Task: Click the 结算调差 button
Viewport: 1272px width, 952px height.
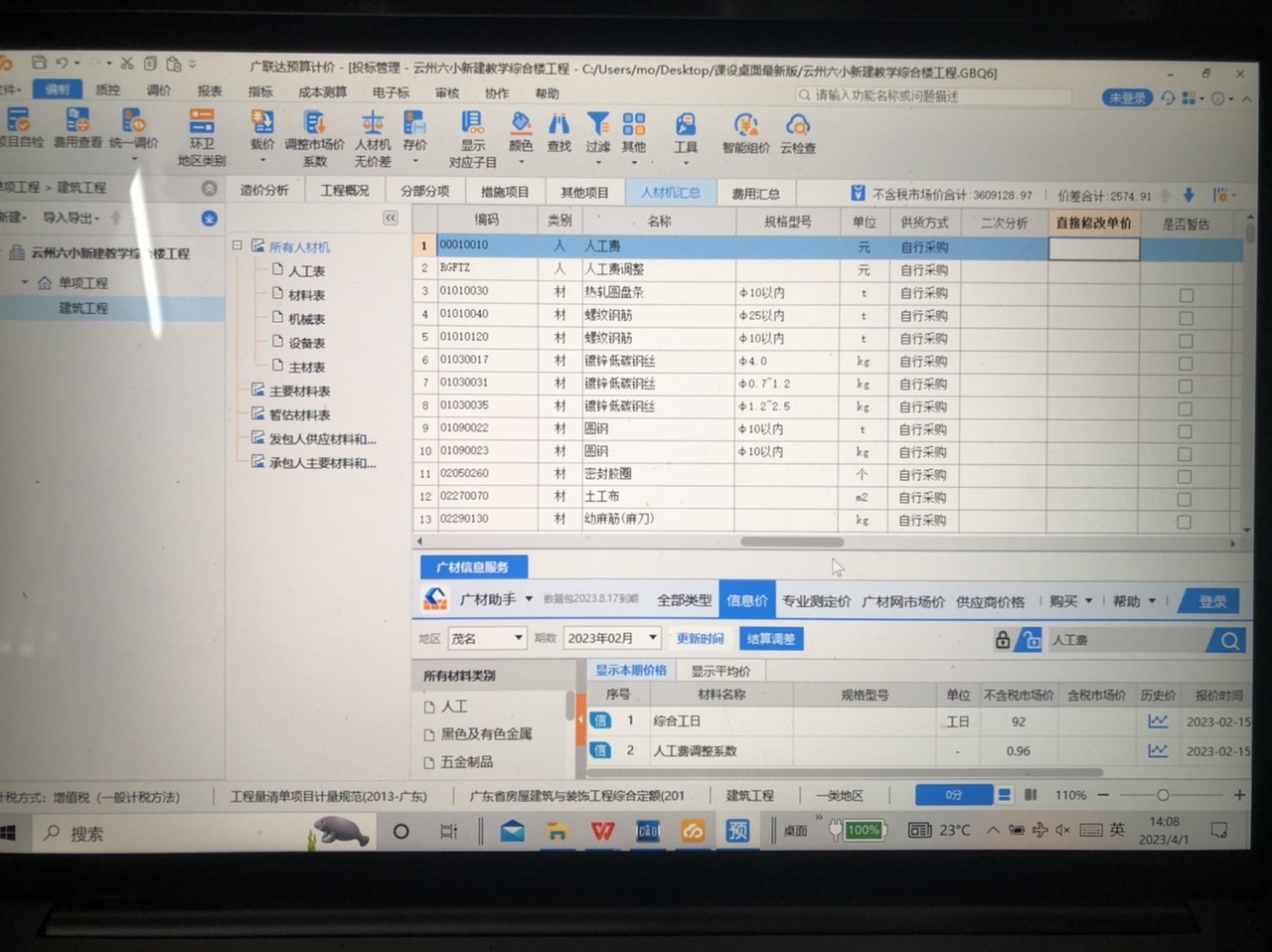Action: coord(770,639)
